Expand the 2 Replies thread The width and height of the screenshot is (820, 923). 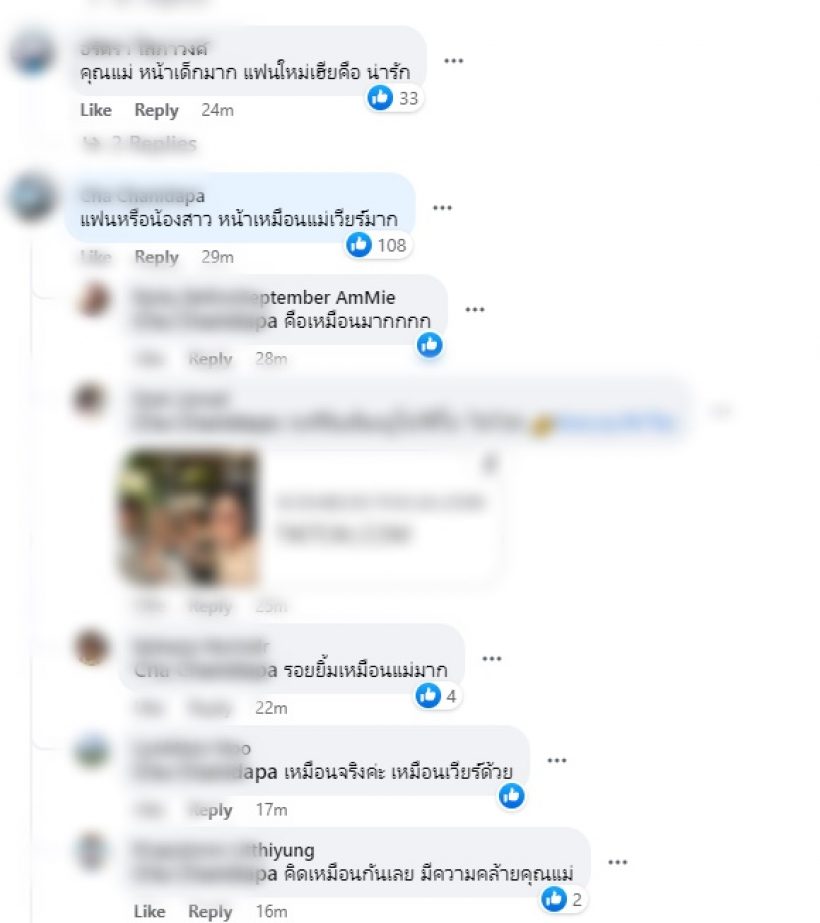(x=139, y=143)
